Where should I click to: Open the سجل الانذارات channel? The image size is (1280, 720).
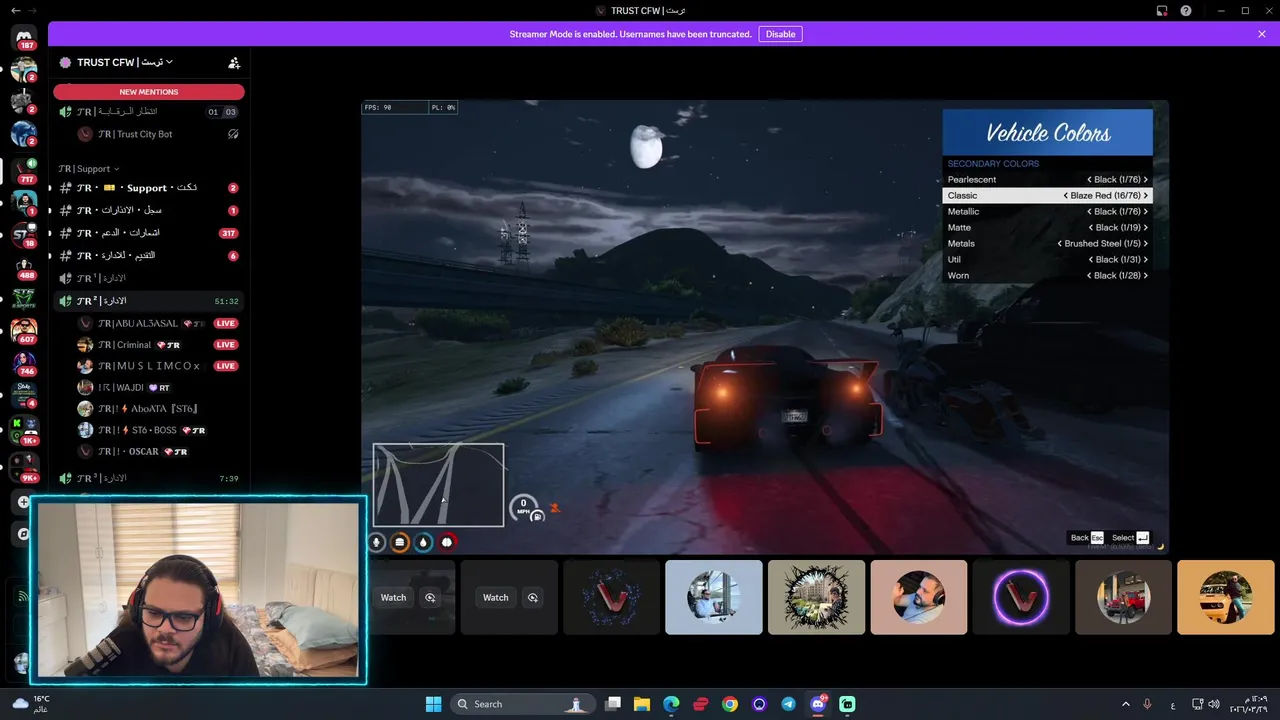[149, 210]
